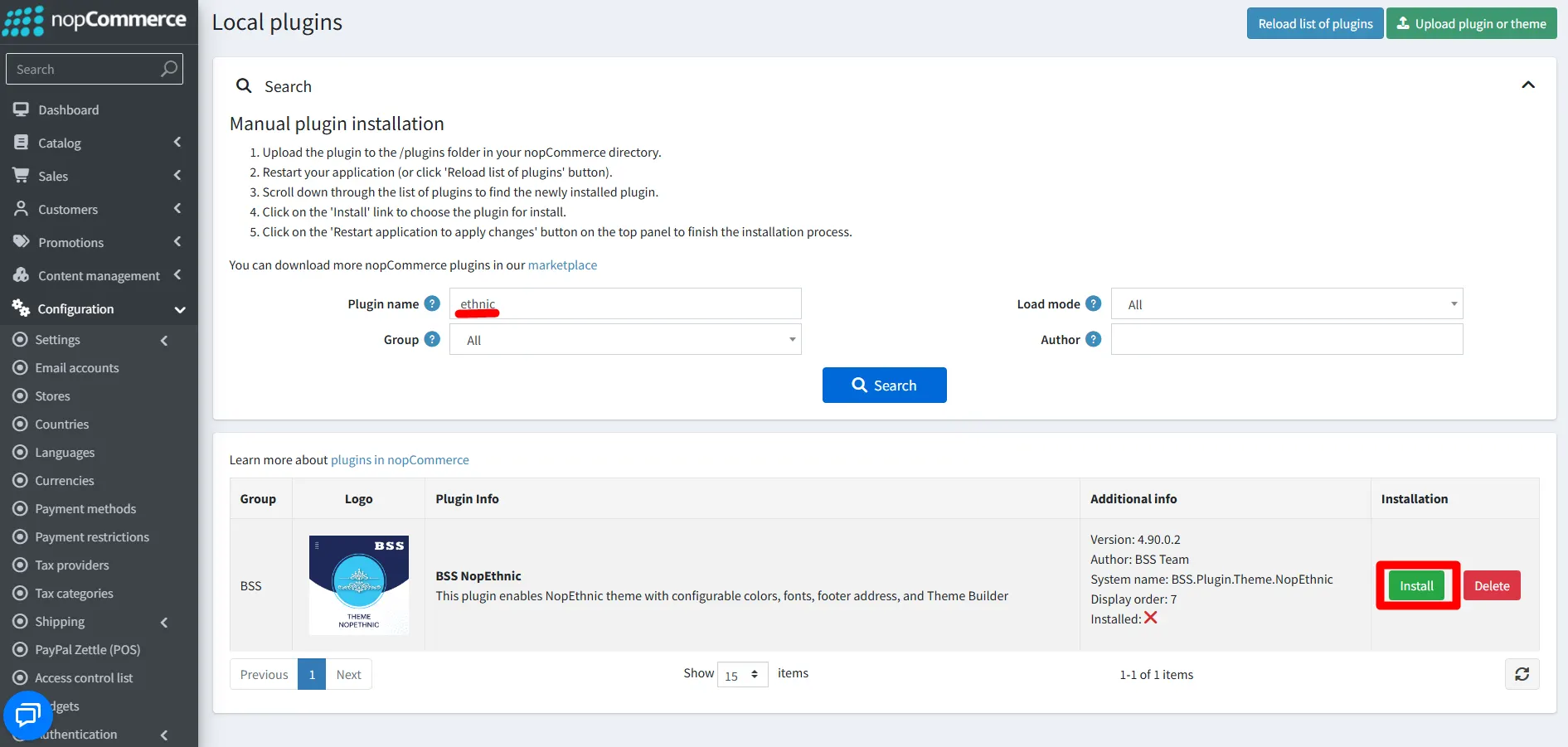
Task: Click the Customers person icon
Action: (21, 209)
